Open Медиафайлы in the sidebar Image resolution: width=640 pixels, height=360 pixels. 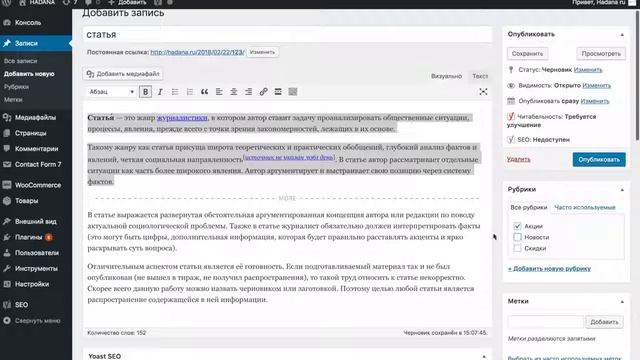coord(36,118)
